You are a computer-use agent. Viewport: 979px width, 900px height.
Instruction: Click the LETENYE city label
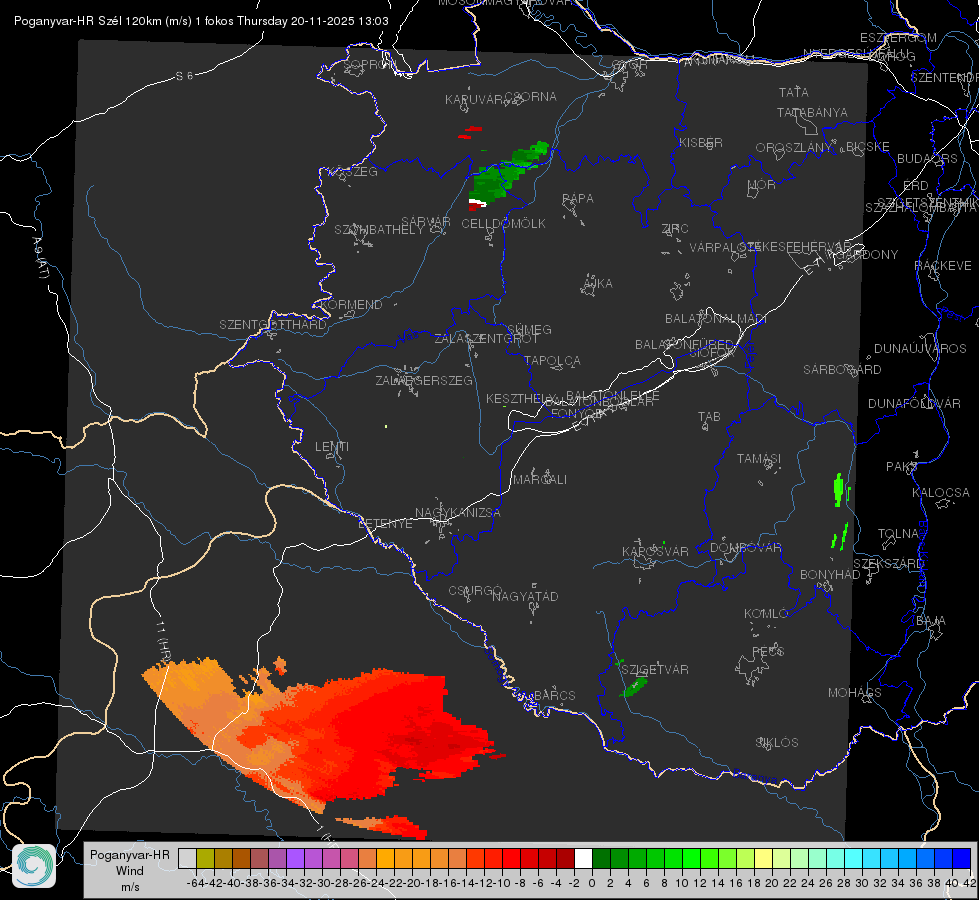385,524
